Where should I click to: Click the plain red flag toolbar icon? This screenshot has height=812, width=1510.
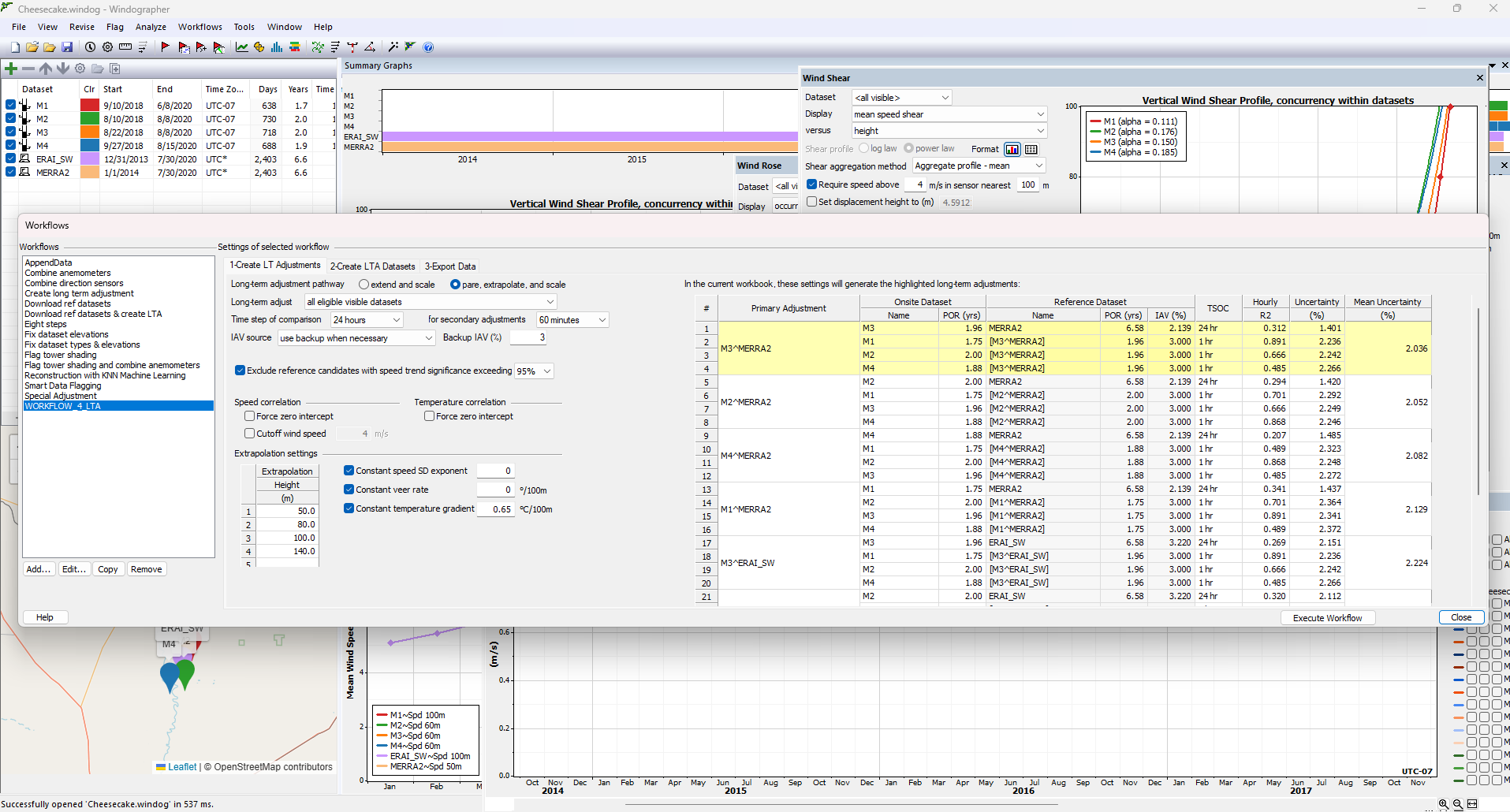[165, 47]
